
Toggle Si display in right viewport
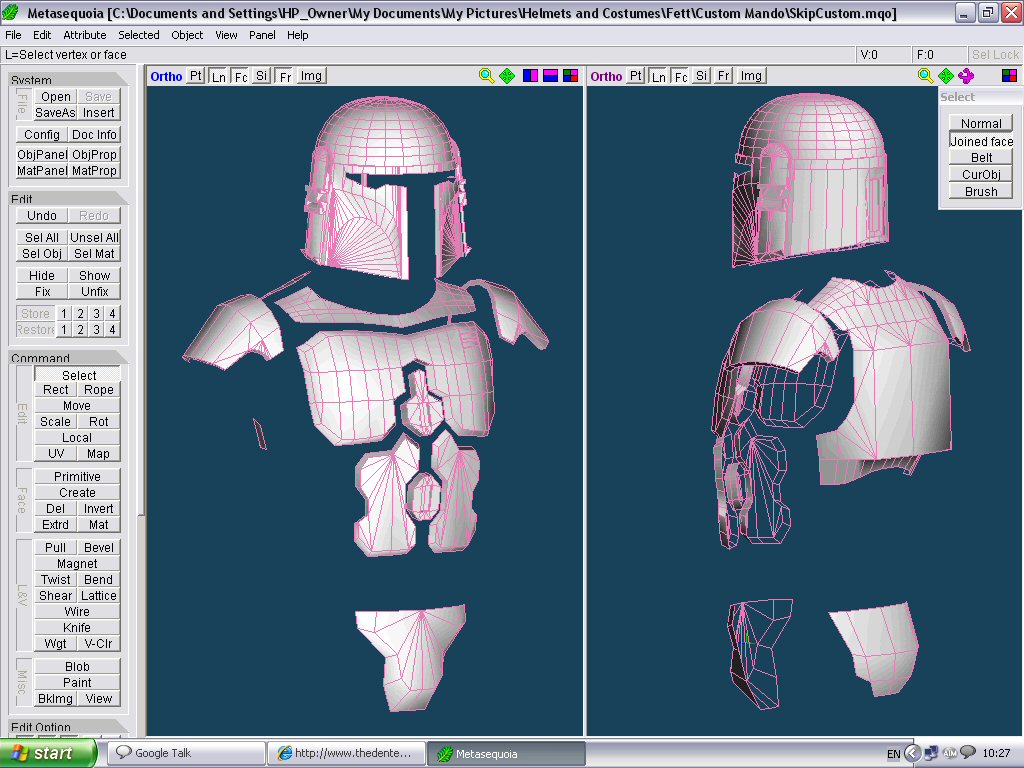701,76
